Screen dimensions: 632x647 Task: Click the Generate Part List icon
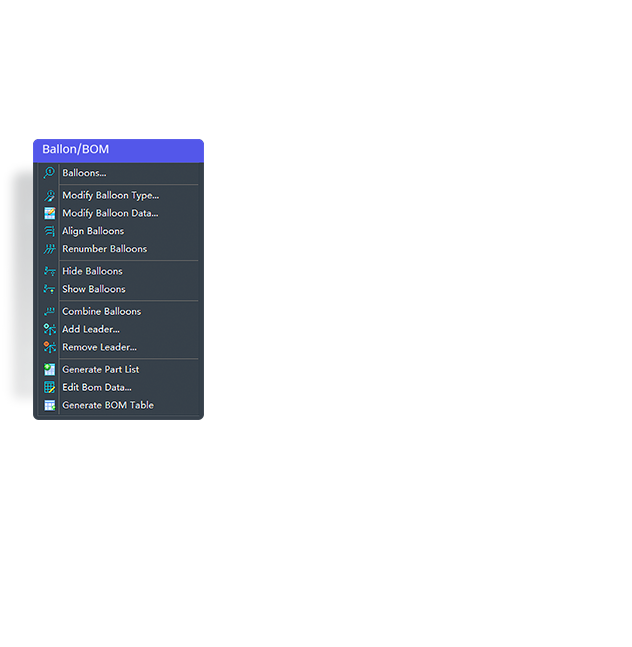[49, 369]
